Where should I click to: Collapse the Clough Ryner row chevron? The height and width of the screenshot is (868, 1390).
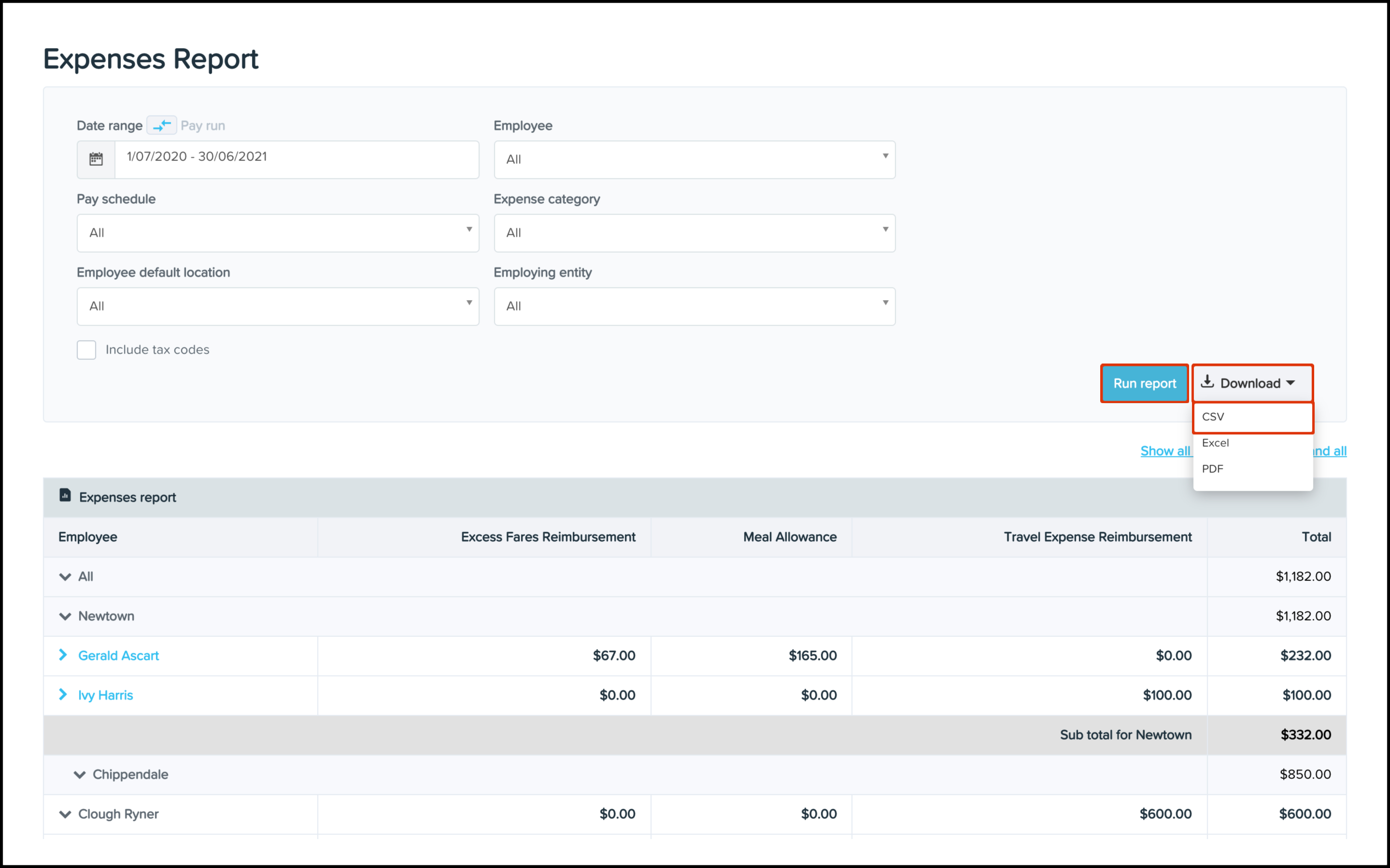(65, 814)
